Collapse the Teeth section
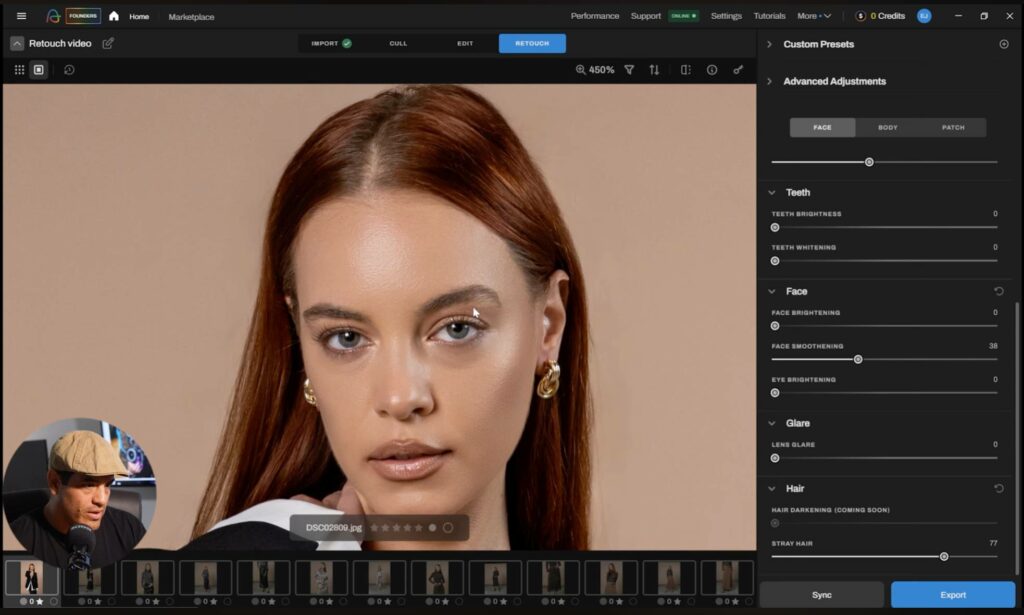The height and width of the screenshot is (615, 1024). pos(772,192)
